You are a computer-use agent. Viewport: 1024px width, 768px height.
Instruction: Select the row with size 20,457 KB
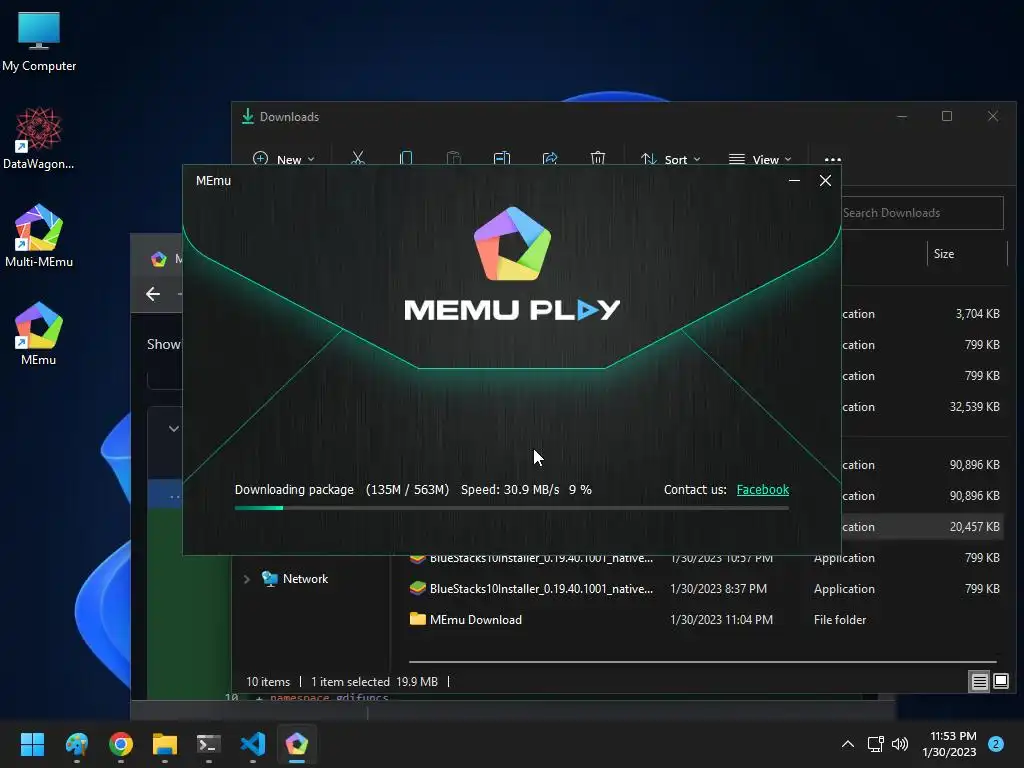point(924,527)
